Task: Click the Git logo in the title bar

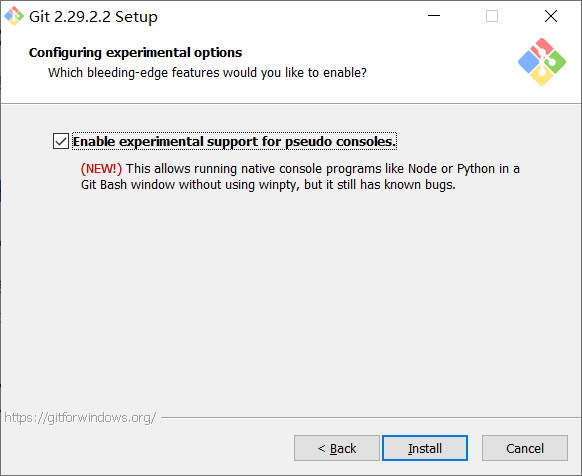Action: coord(14,16)
